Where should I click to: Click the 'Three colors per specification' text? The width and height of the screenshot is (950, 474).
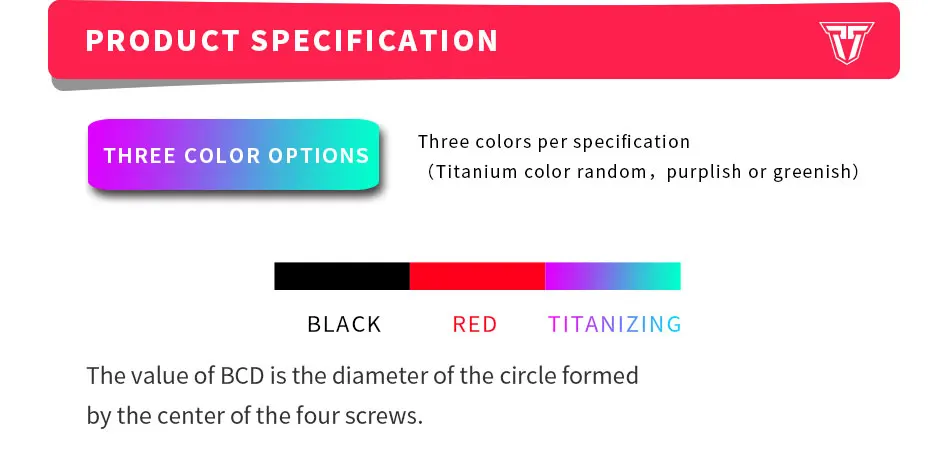click(554, 142)
